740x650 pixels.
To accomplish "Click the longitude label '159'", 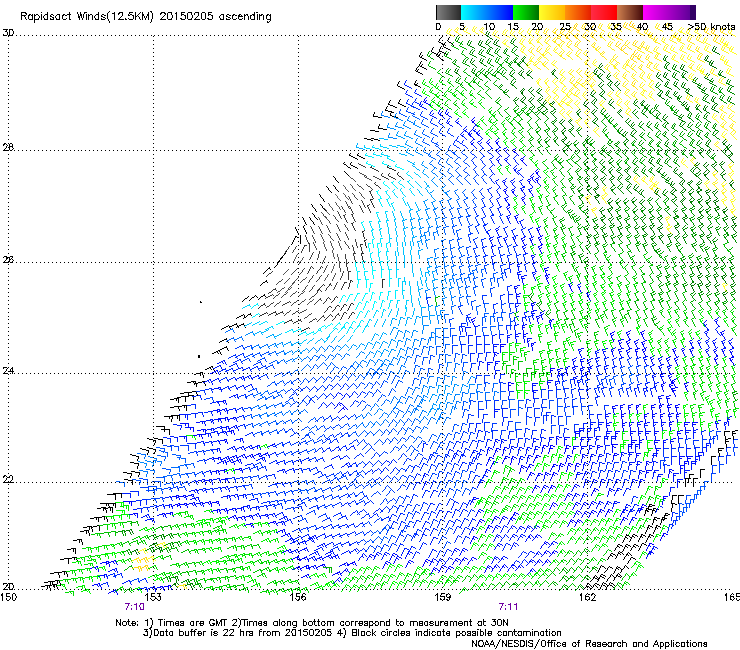I will [442, 597].
